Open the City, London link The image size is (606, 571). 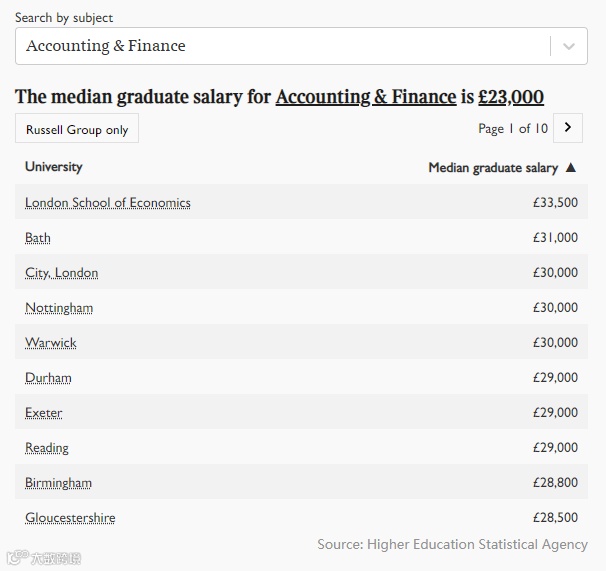coord(62,273)
